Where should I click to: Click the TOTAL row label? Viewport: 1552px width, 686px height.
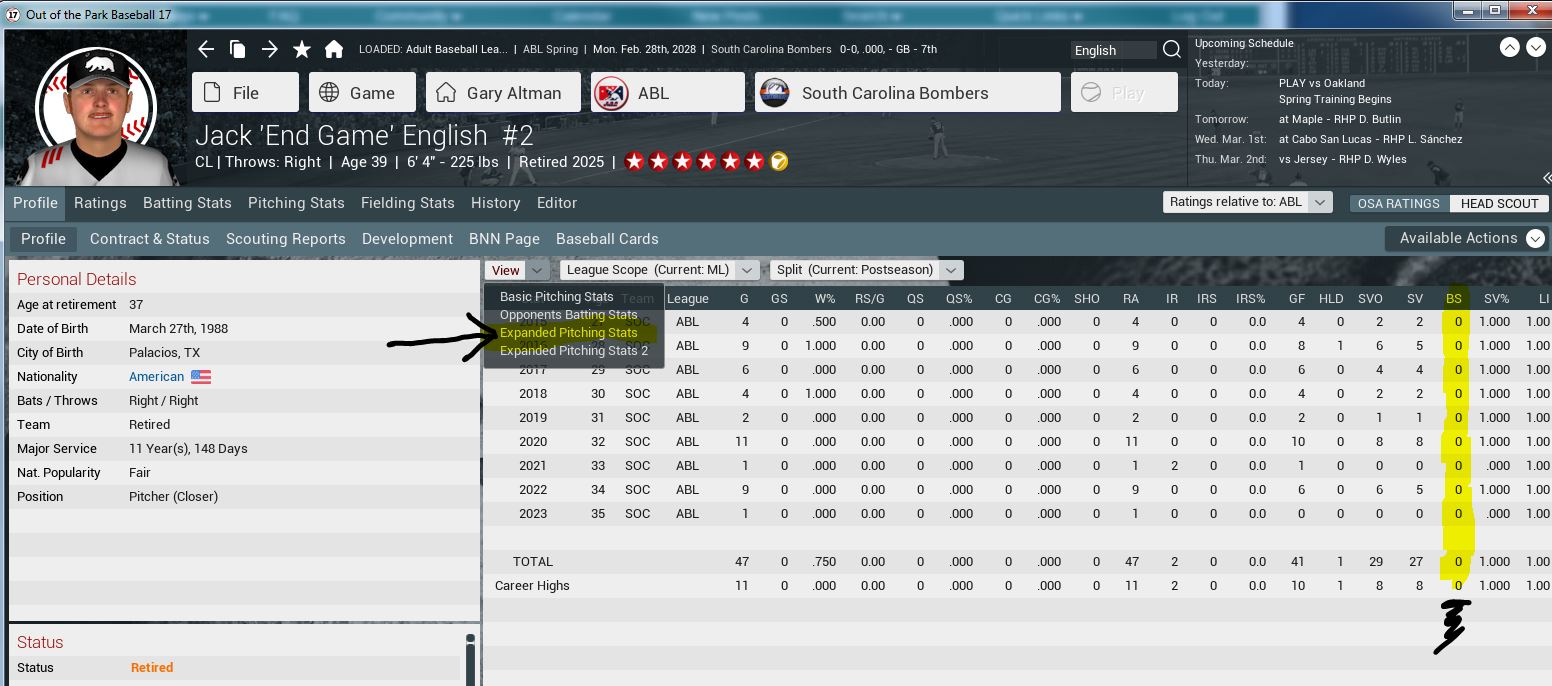click(533, 562)
